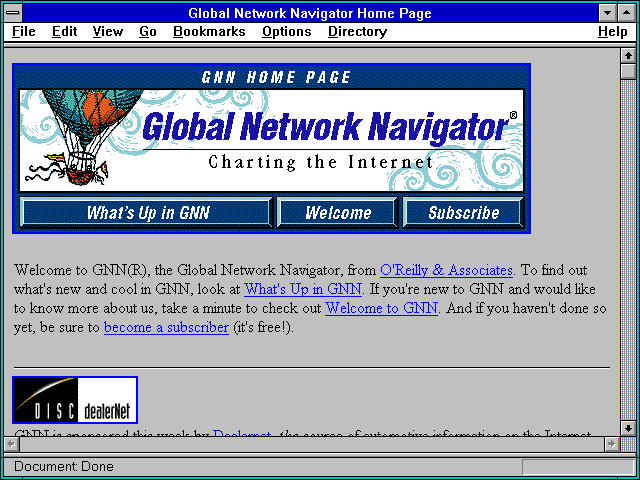The height and width of the screenshot is (480, 640).
Task: Open the Bookmarks menu
Action: click(x=209, y=32)
